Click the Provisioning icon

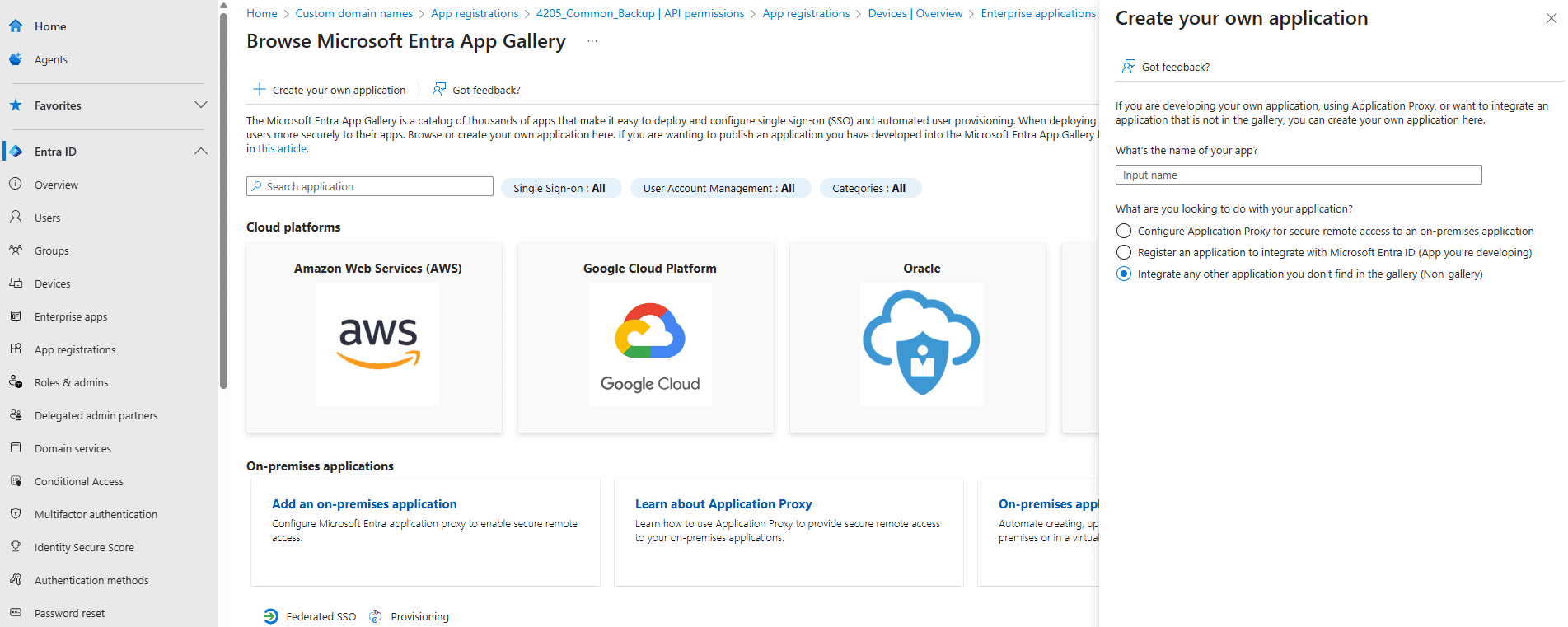[x=376, y=616]
